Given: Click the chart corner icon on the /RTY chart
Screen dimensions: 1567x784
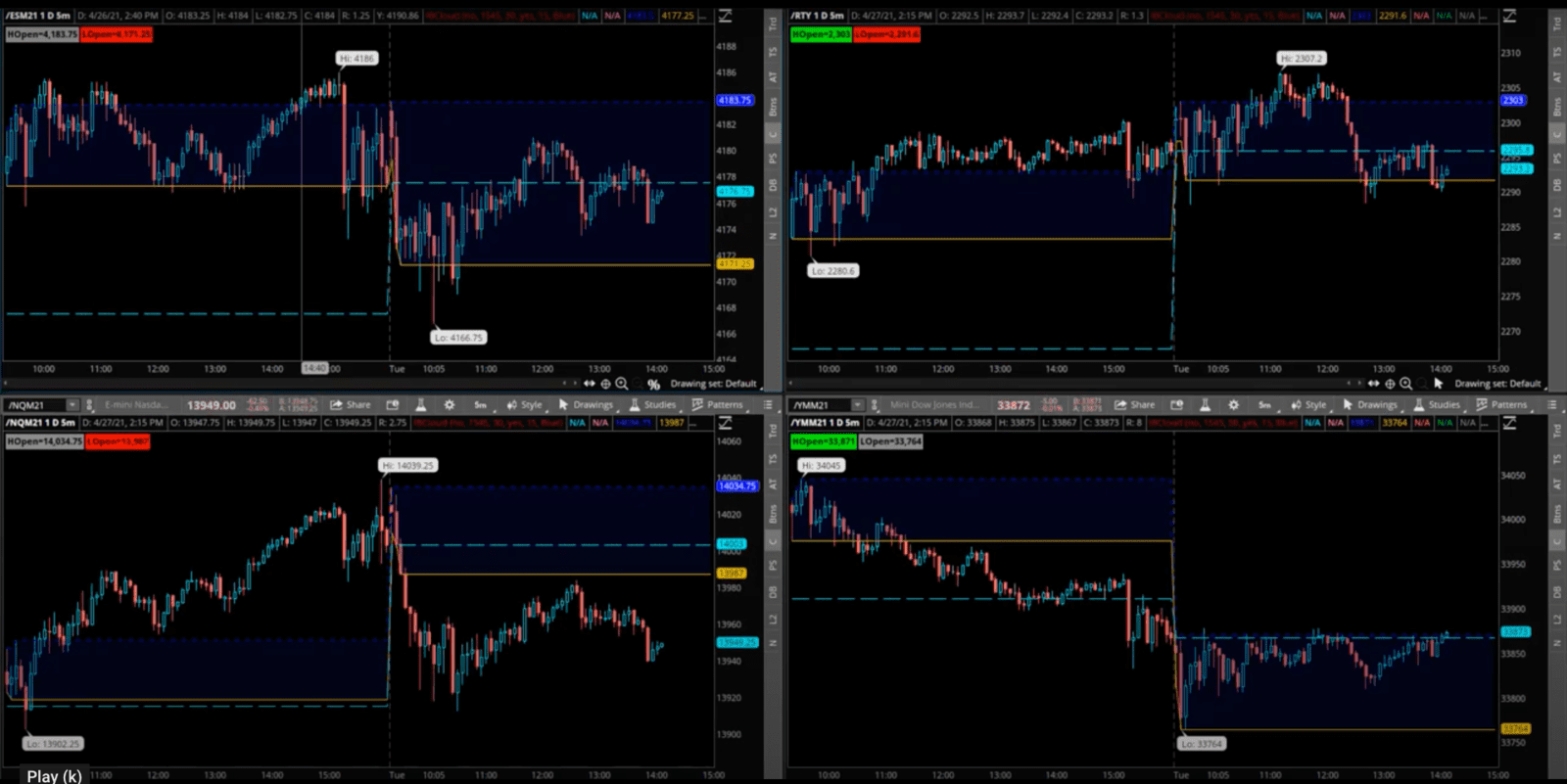Looking at the screenshot, I should pyautogui.click(x=1510, y=16).
